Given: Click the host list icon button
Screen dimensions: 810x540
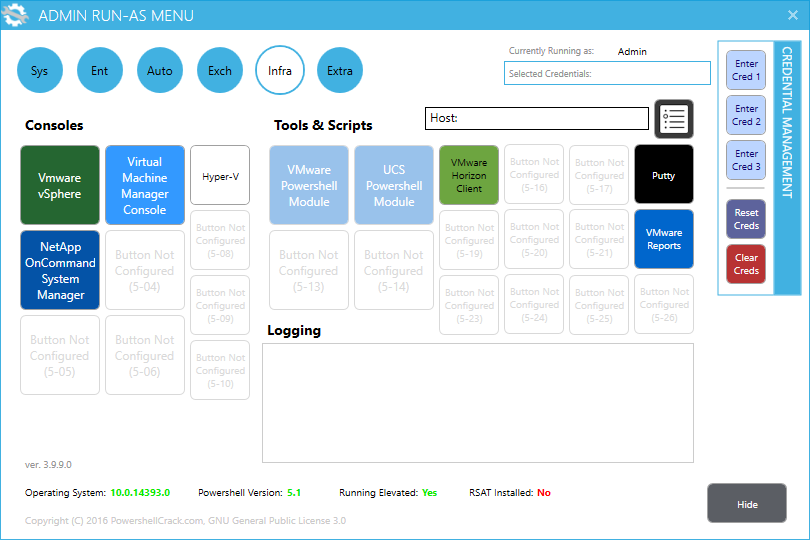Looking at the screenshot, I should pyautogui.click(x=674, y=119).
